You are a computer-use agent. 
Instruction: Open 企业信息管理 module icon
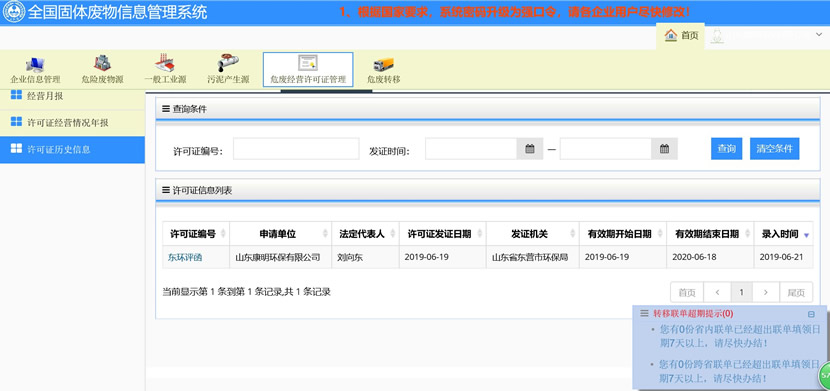pos(35,64)
